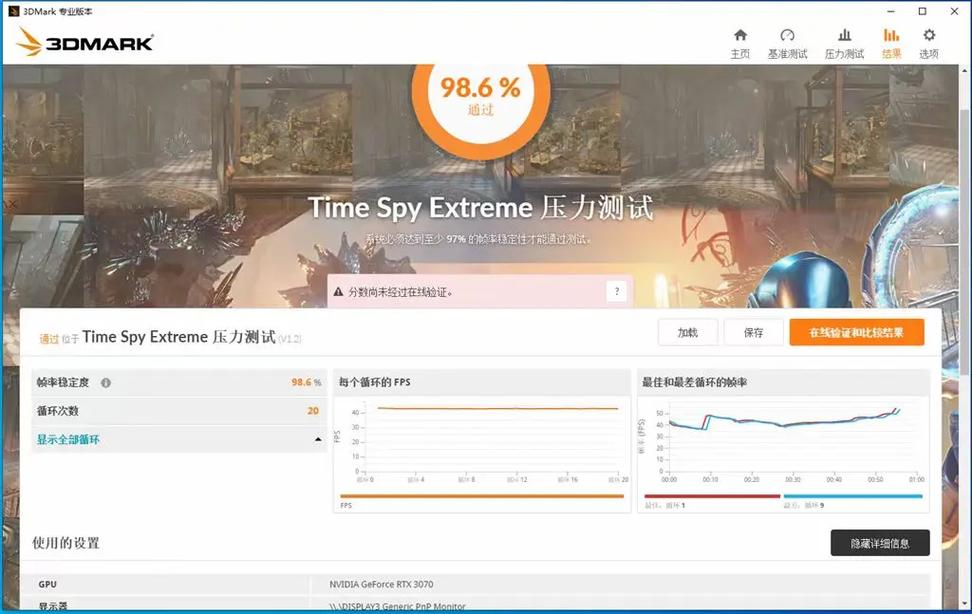Click the 3DMARK logo
This screenshot has width=972, height=614.
pyautogui.click(x=83, y=40)
